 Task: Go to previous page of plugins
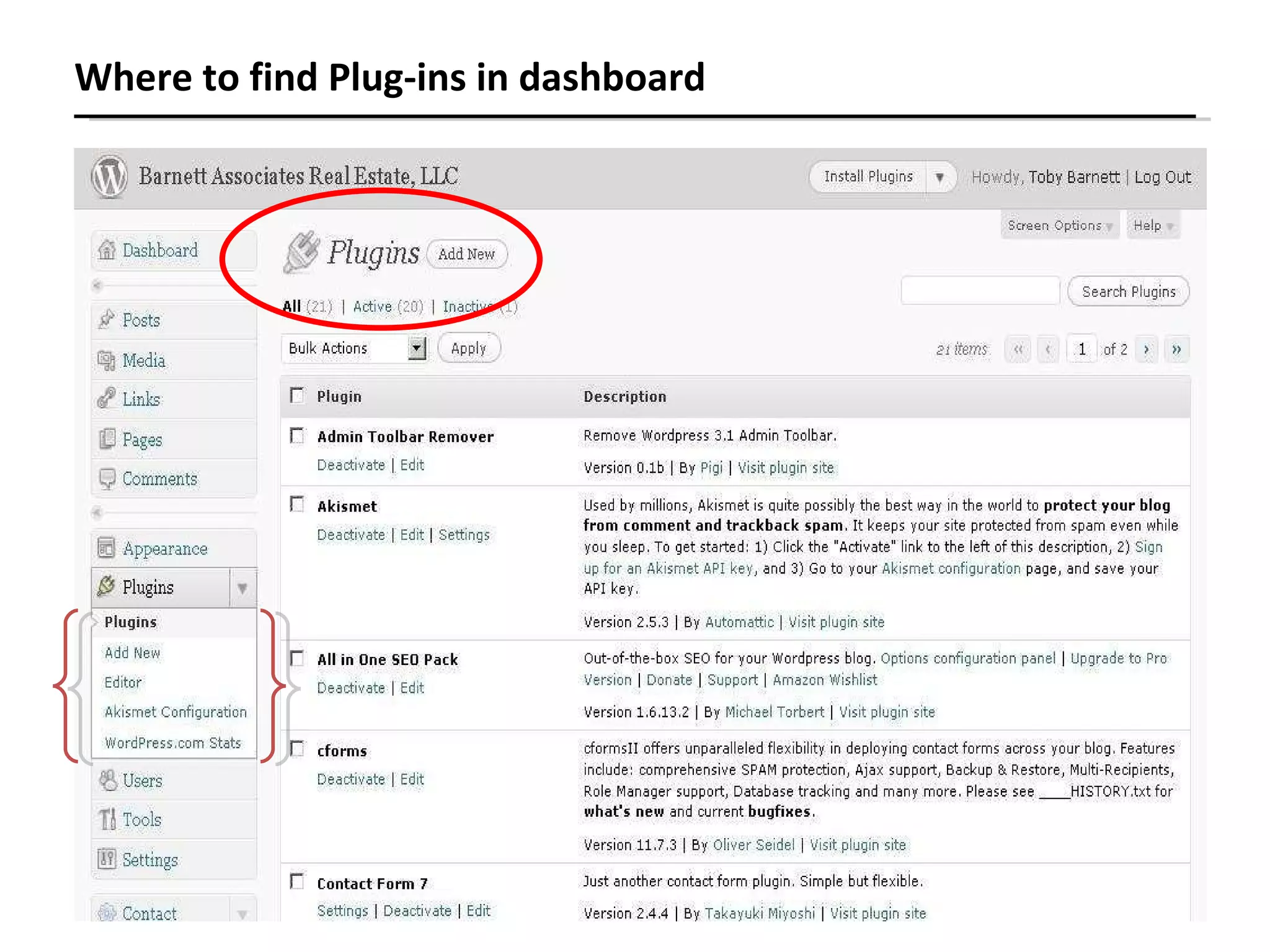[1048, 350]
